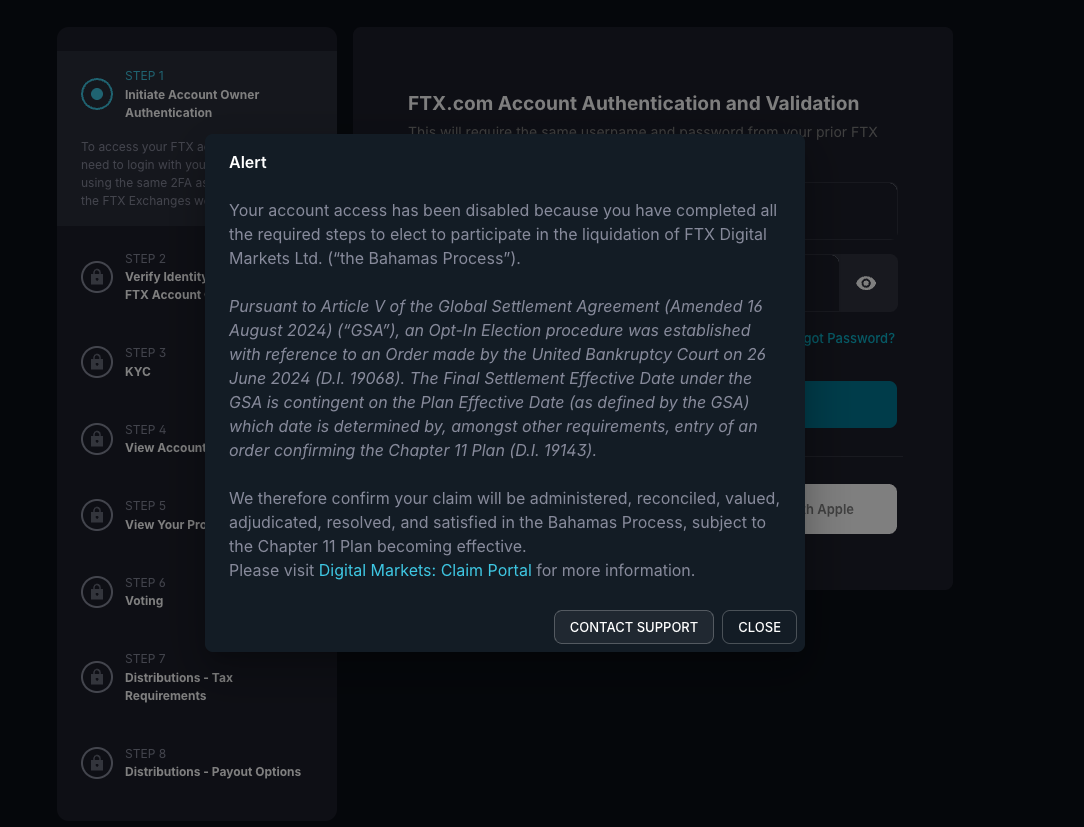
Task: Click the STEP 7 label
Action: (x=145, y=659)
